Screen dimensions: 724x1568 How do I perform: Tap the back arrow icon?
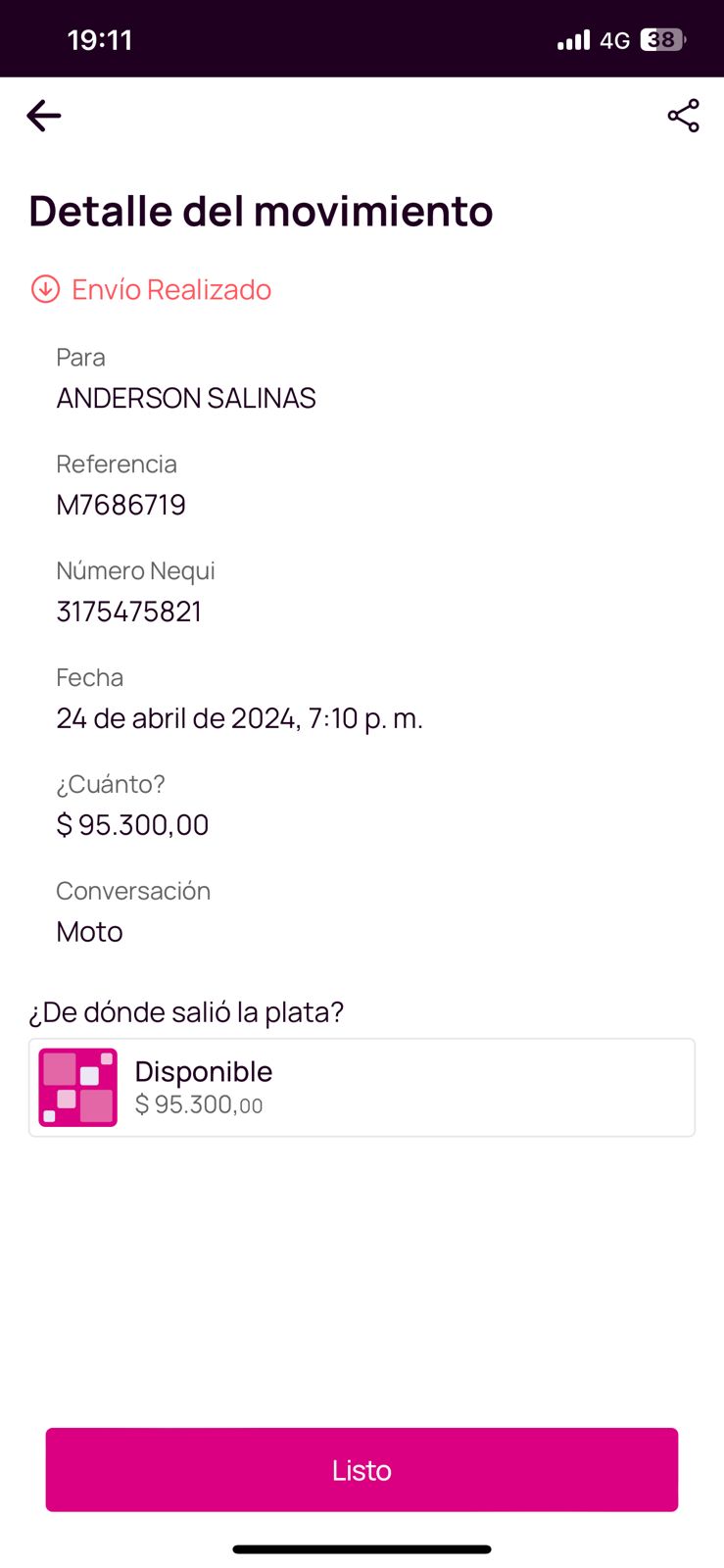pyautogui.click(x=44, y=116)
